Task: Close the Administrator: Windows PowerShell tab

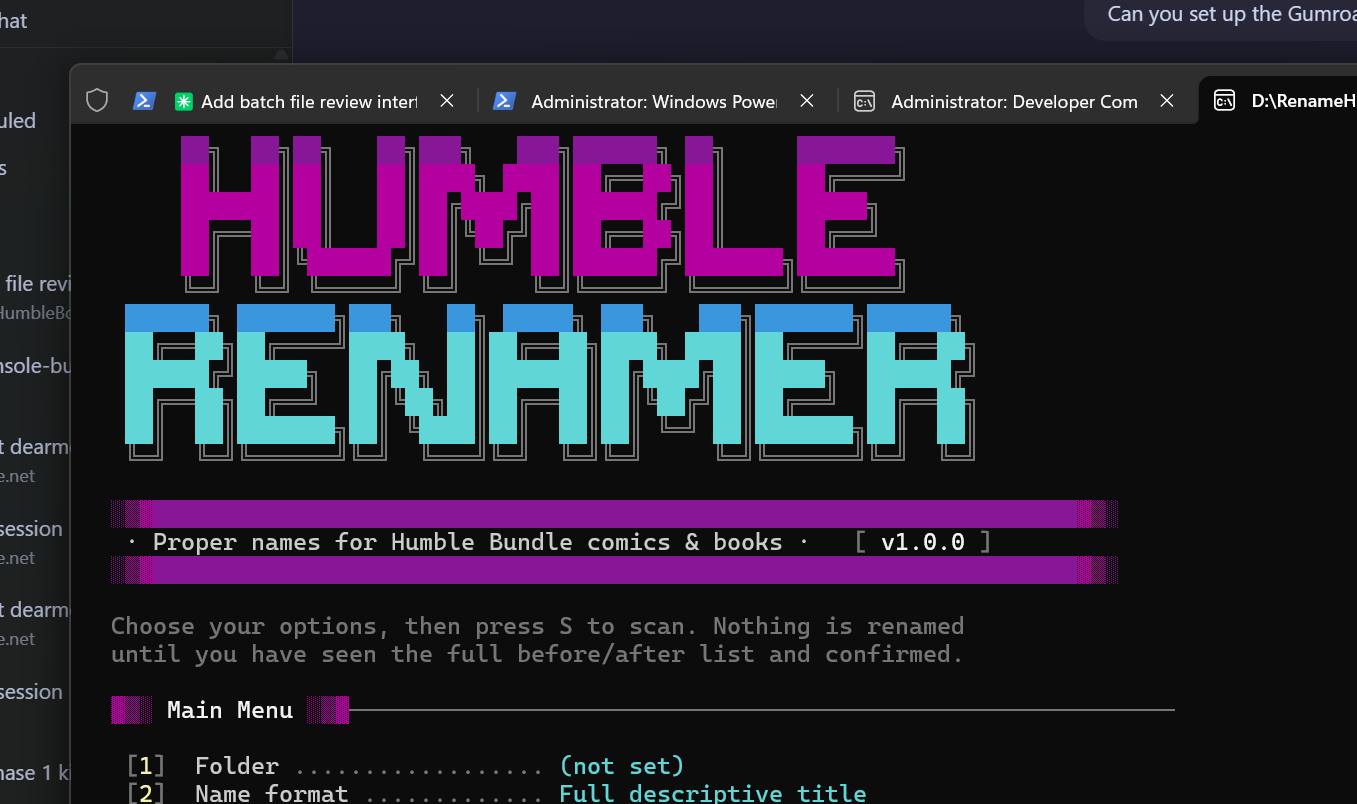Action: point(807,101)
